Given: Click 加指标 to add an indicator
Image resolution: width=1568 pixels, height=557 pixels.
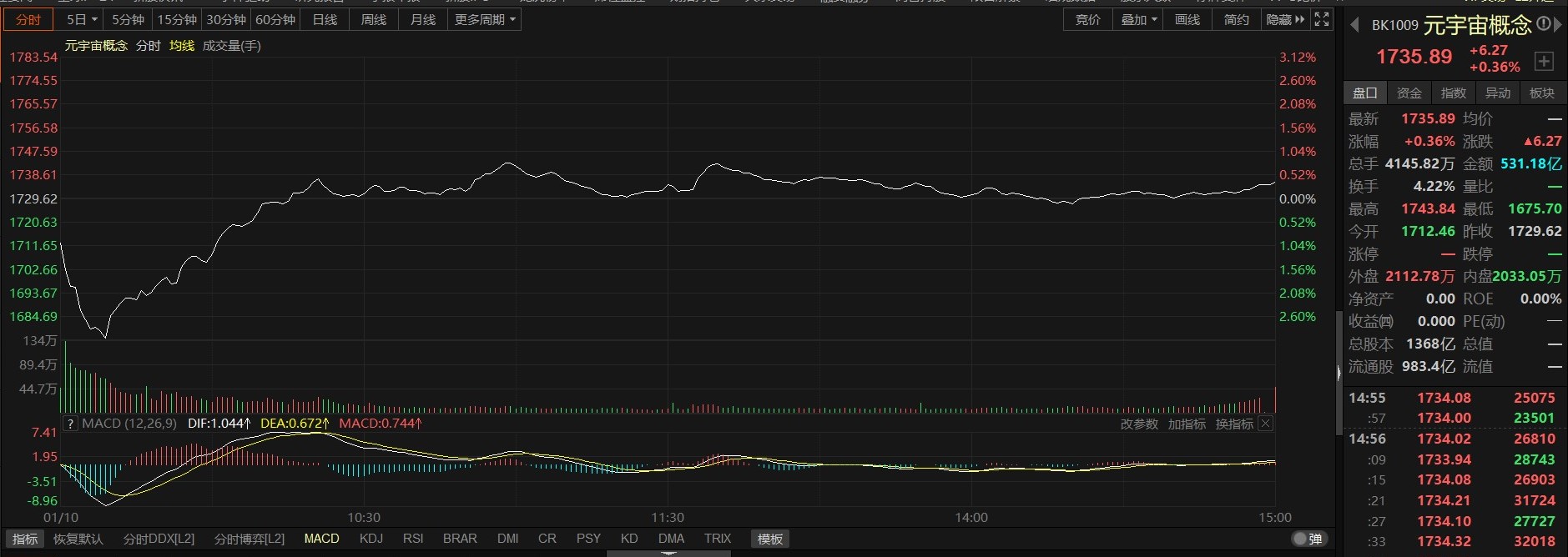Looking at the screenshot, I should click(x=1187, y=424).
